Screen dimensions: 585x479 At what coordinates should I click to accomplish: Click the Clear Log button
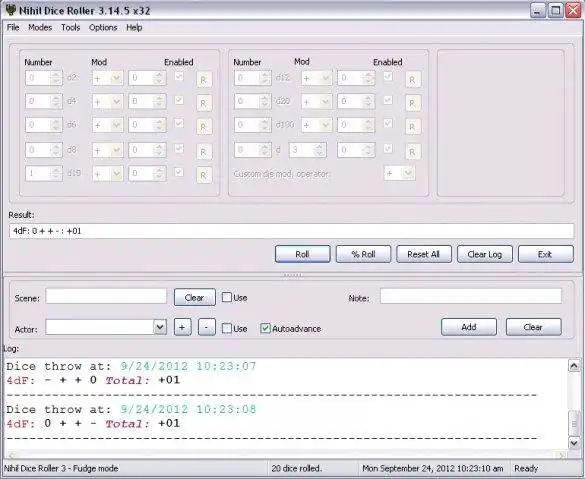(x=485, y=254)
